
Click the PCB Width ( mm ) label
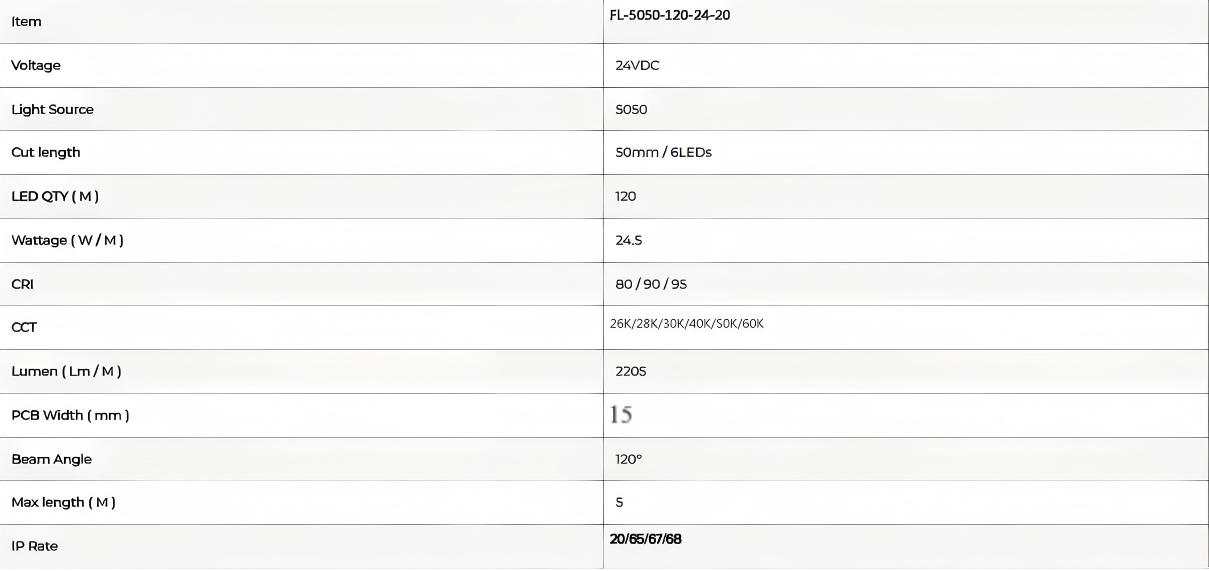tap(70, 415)
